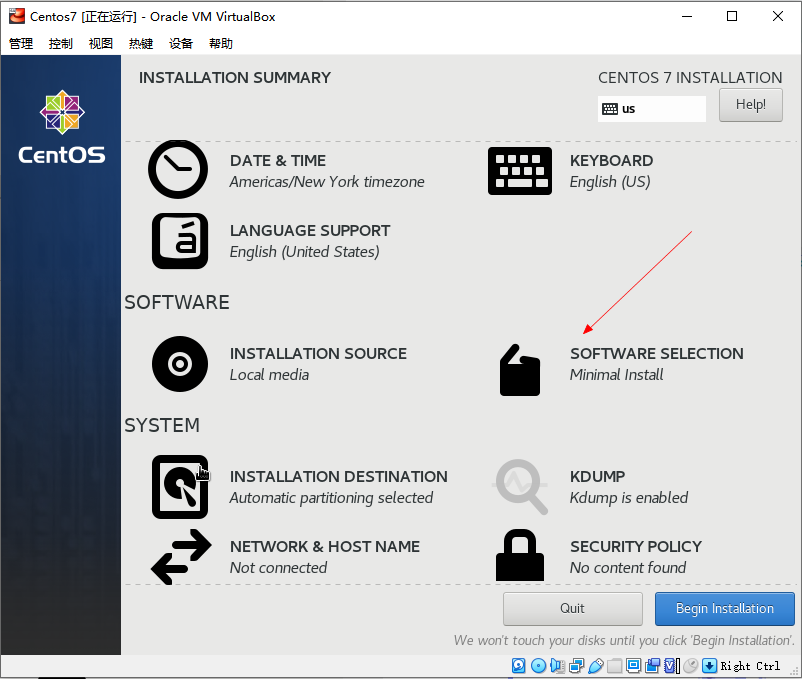Click the USB devices status icon
802x679 pixels.
(595, 666)
